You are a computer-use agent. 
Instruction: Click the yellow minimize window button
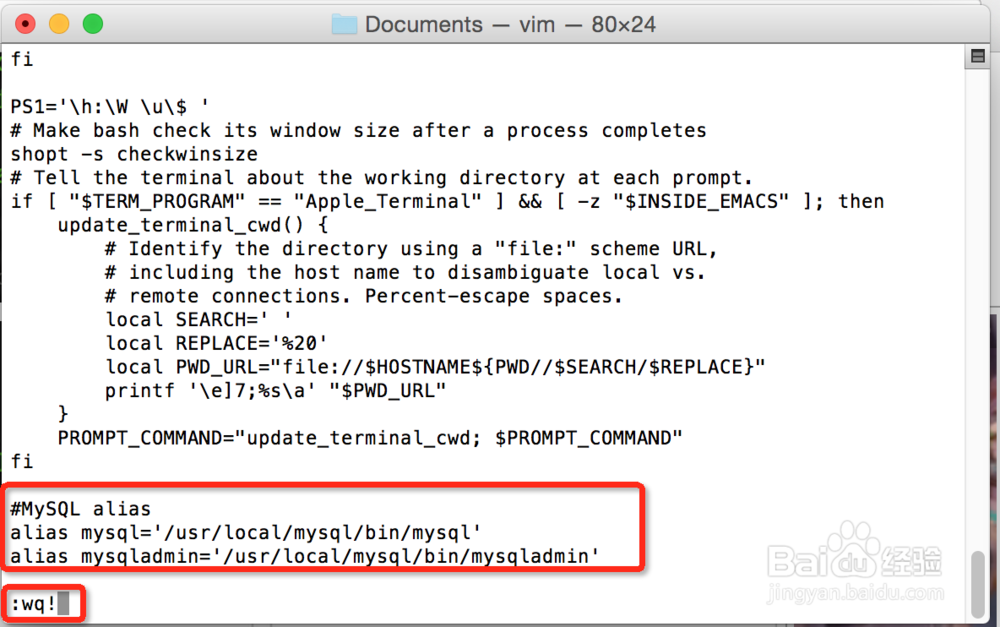coord(59,24)
